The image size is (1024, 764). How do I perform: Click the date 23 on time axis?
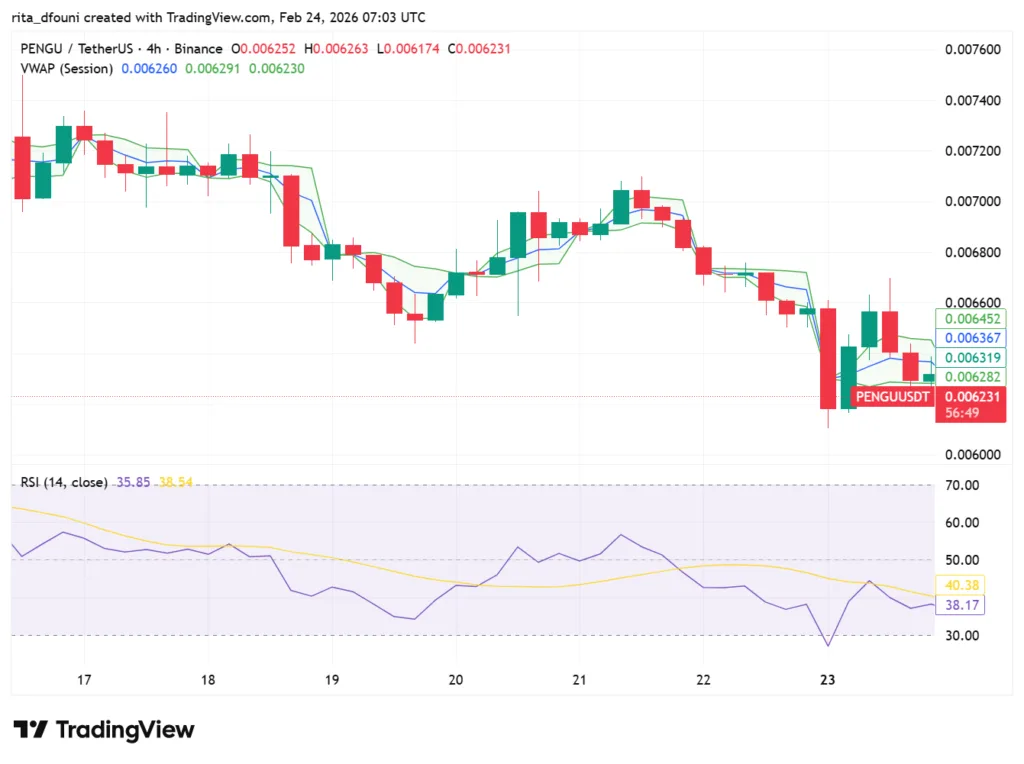827,680
